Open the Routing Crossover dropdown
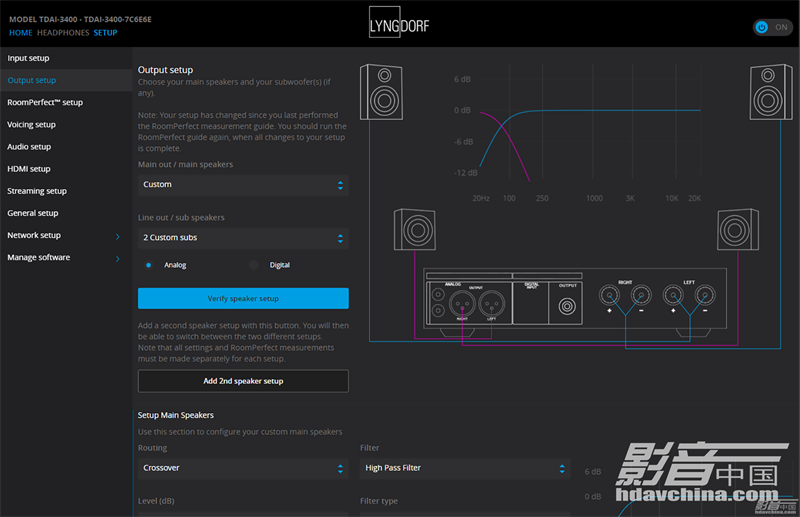 click(x=243, y=469)
